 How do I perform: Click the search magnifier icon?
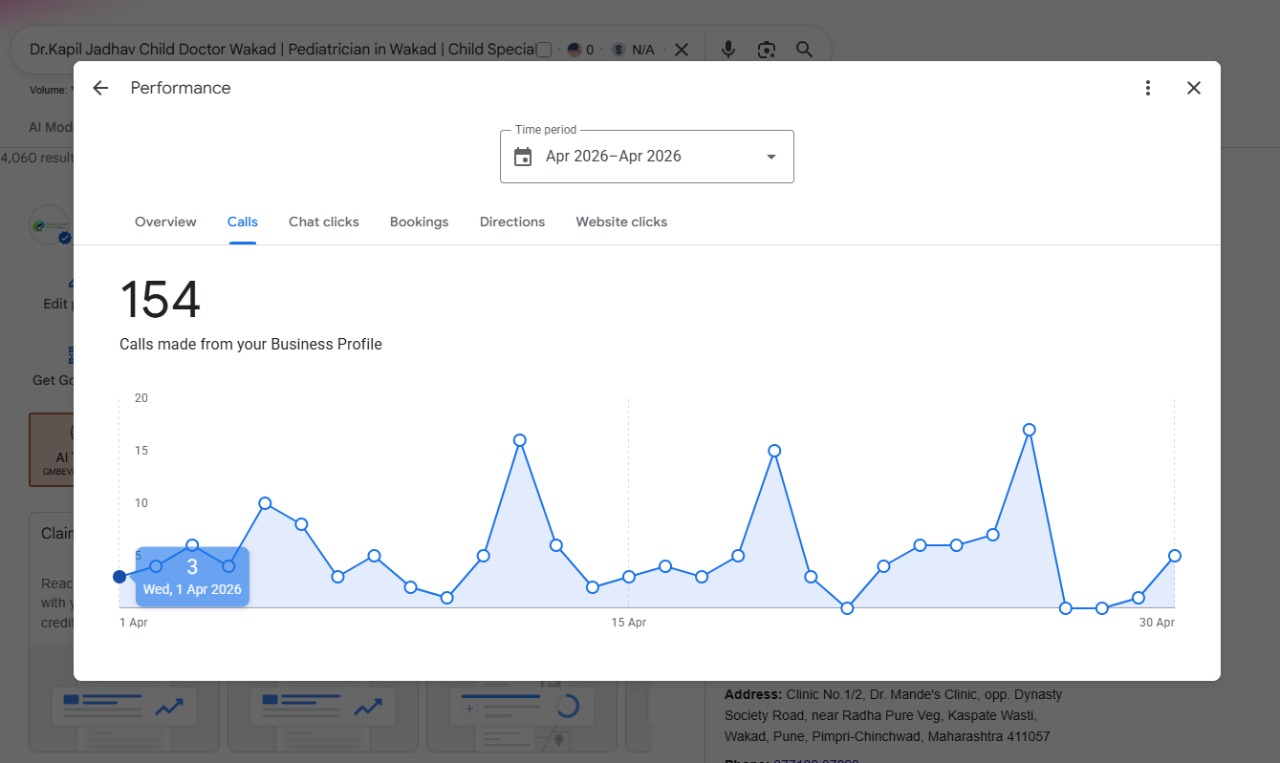click(x=804, y=49)
